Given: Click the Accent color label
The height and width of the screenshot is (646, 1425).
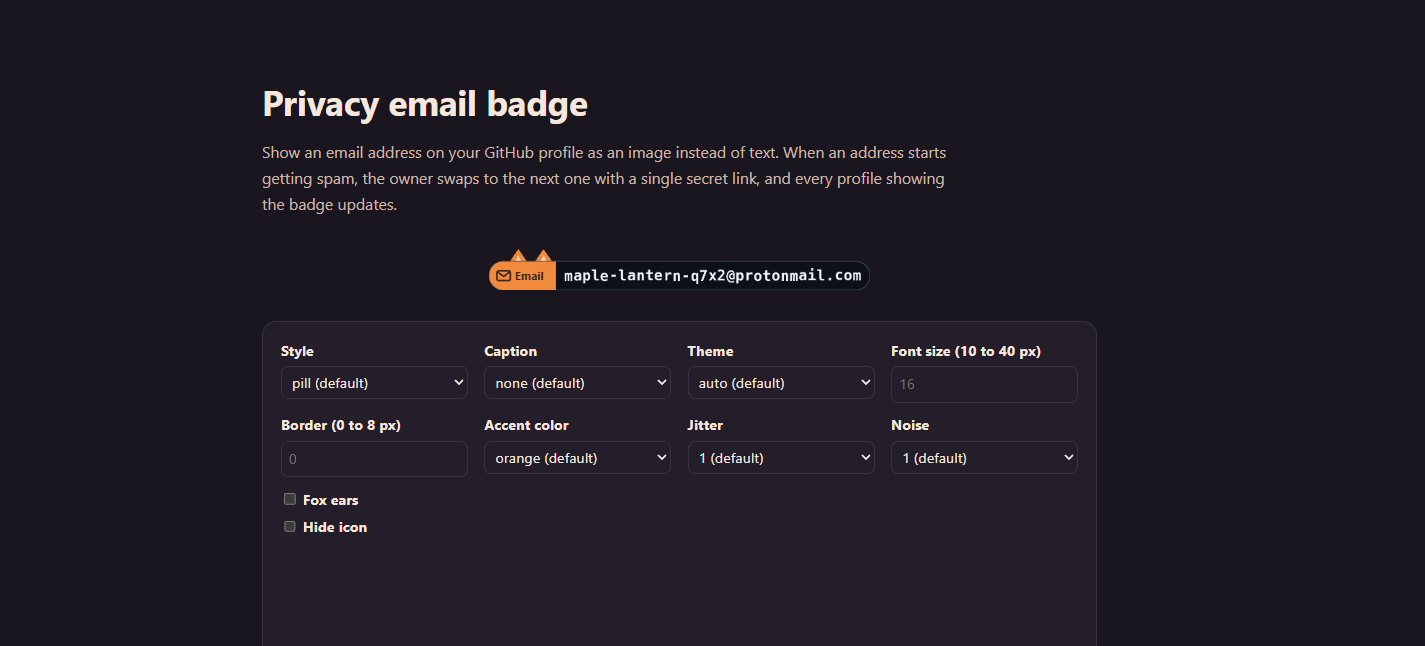Looking at the screenshot, I should coord(526,425).
